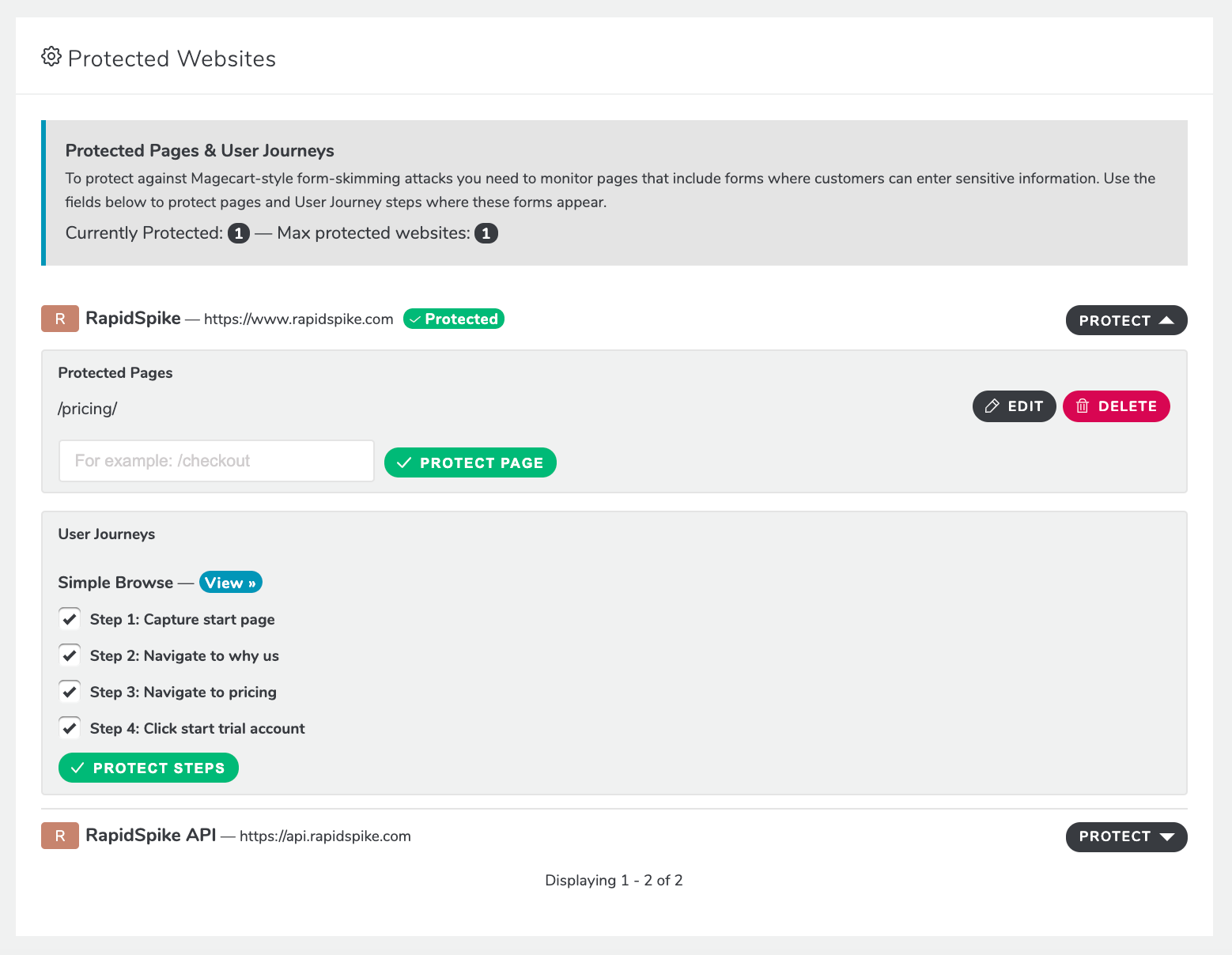Image resolution: width=1232 pixels, height=955 pixels.
Task: Open the Simple Browse View link
Action: (230, 583)
